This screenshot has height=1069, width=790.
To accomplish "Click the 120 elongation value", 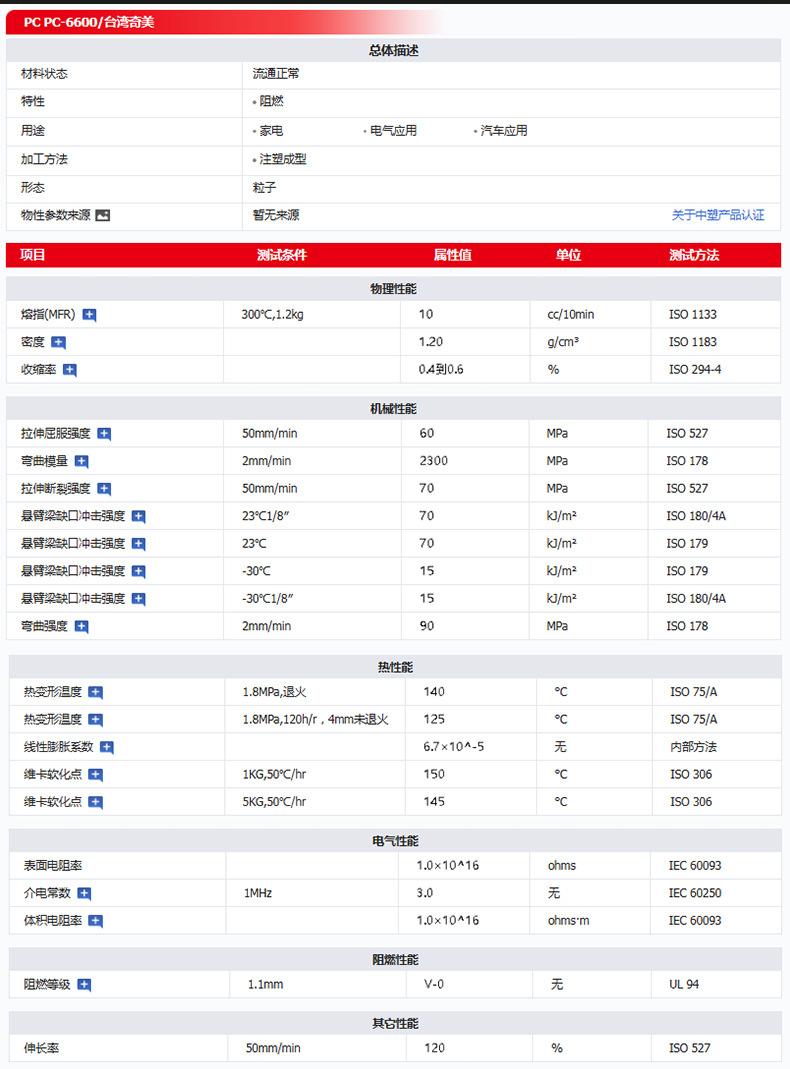I will click(x=434, y=1048).
